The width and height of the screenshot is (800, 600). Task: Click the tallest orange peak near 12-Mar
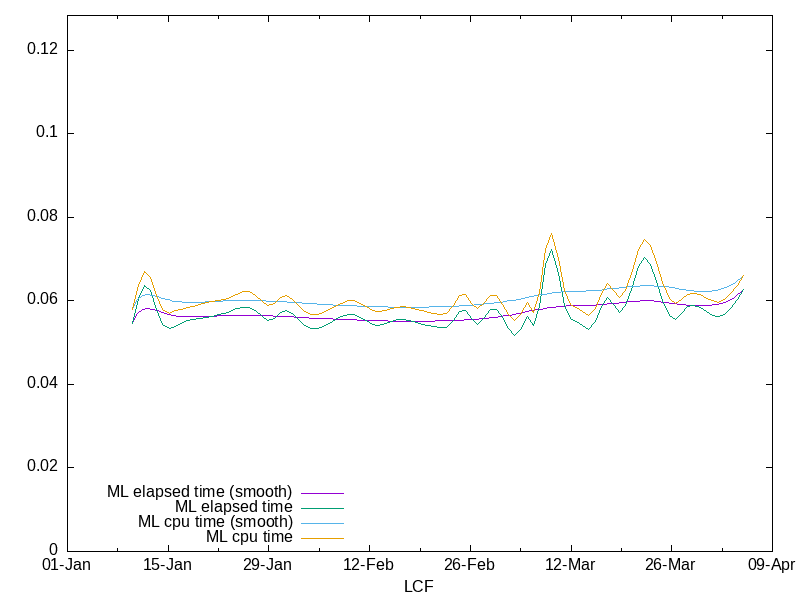pyautogui.click(x=551, y=234)
